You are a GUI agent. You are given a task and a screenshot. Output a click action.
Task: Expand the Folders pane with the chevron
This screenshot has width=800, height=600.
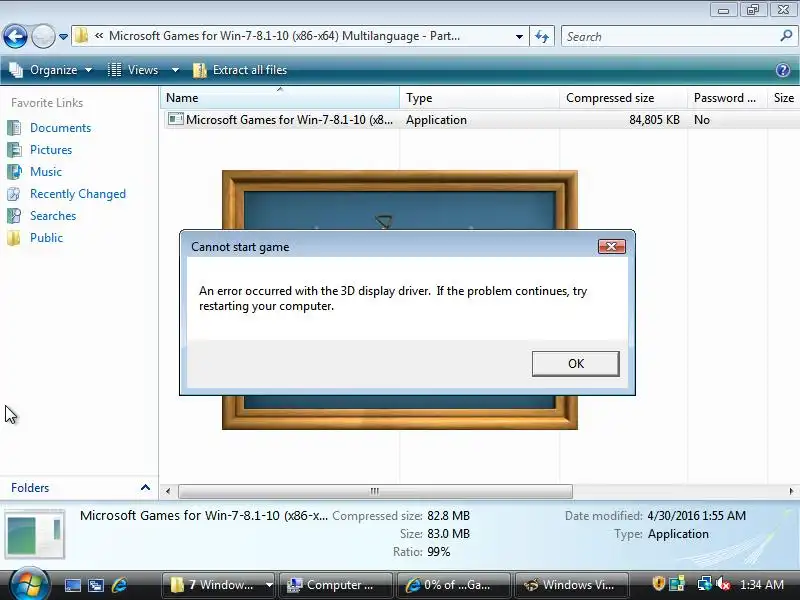[145, 488]
